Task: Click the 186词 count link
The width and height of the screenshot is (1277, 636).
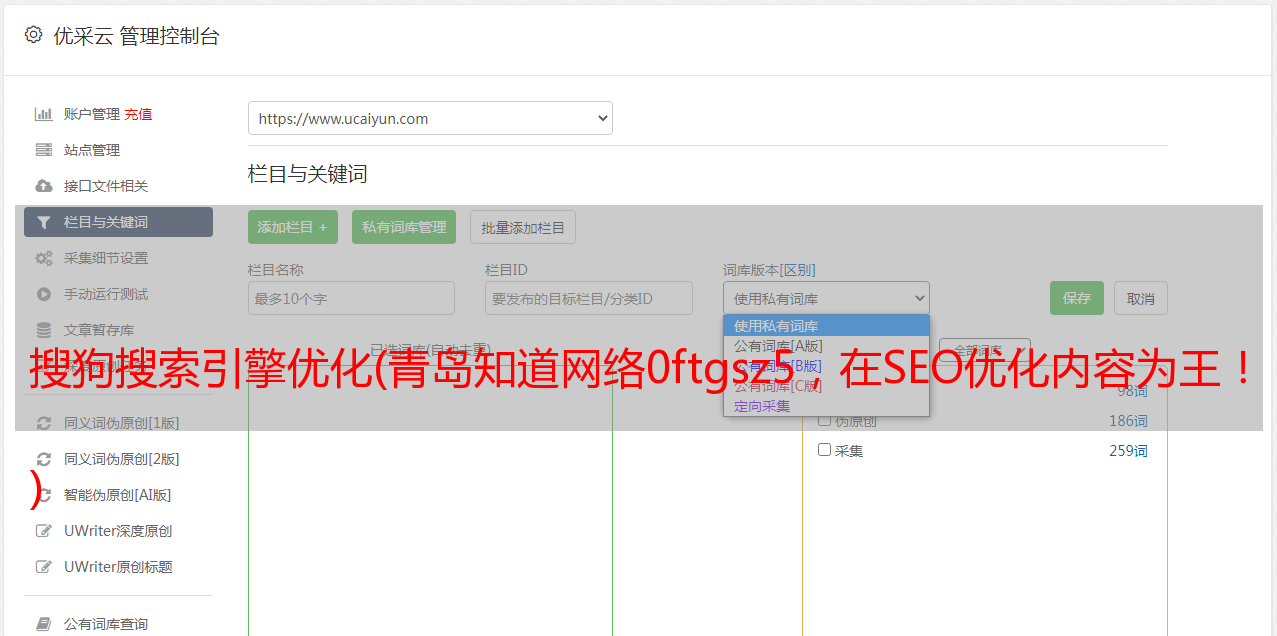Action: click(x=1128, y=421)
